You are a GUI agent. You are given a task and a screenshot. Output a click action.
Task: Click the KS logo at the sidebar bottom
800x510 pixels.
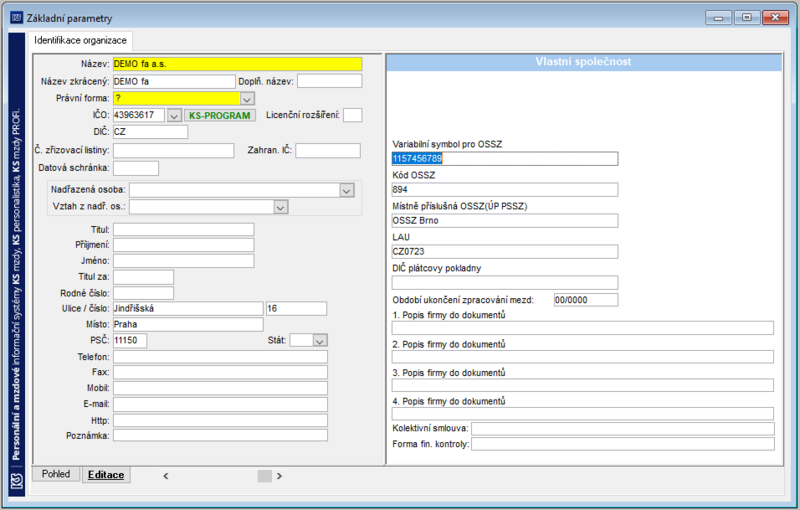(x=17, y=481)
